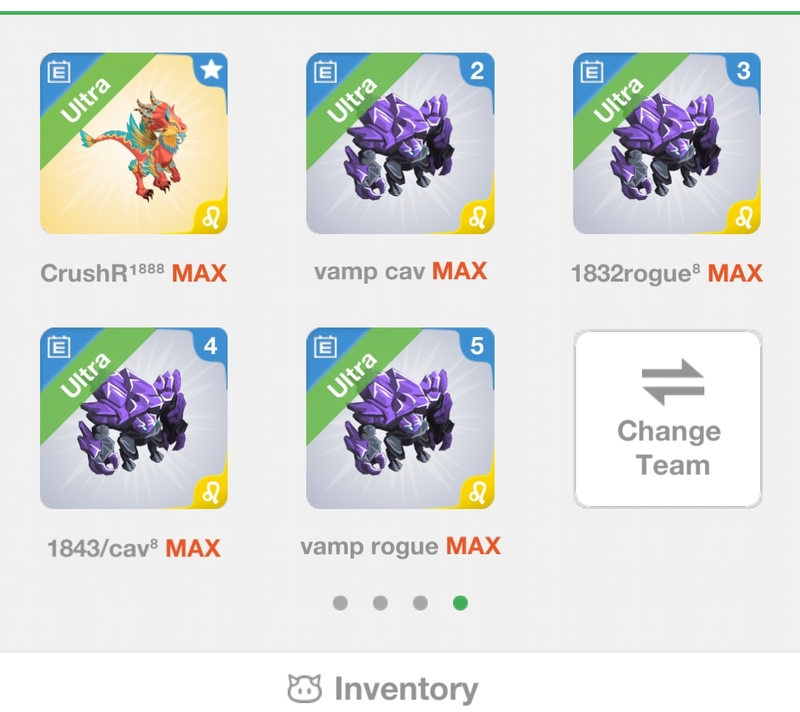Viewport: 800px width, 712px height.
Task: Tap swap arrows icon in Change Team
Action: (x=672, y=382)
